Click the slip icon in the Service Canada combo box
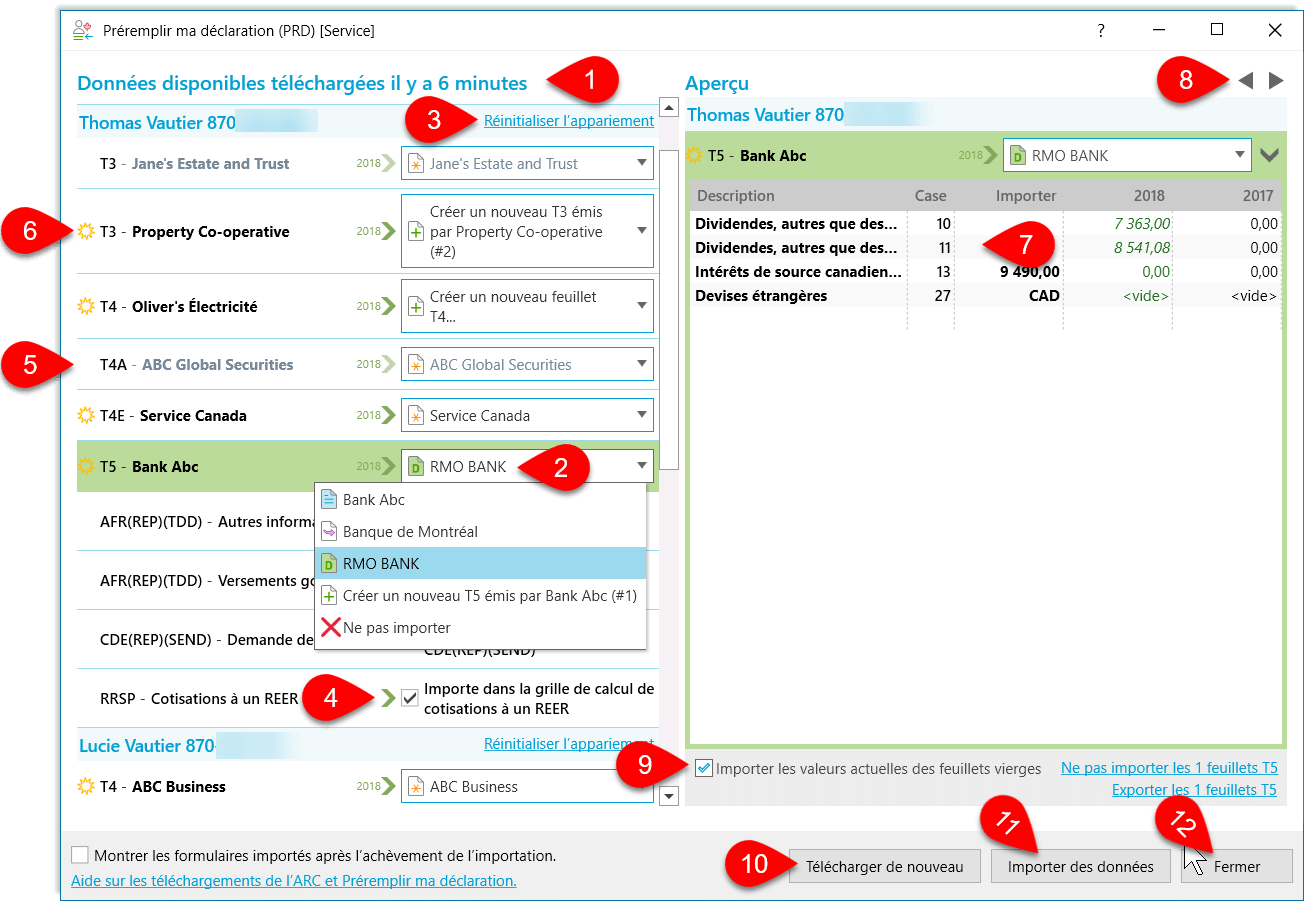Viewport: 1304px width, 901px height. click(x=415, y=415)
